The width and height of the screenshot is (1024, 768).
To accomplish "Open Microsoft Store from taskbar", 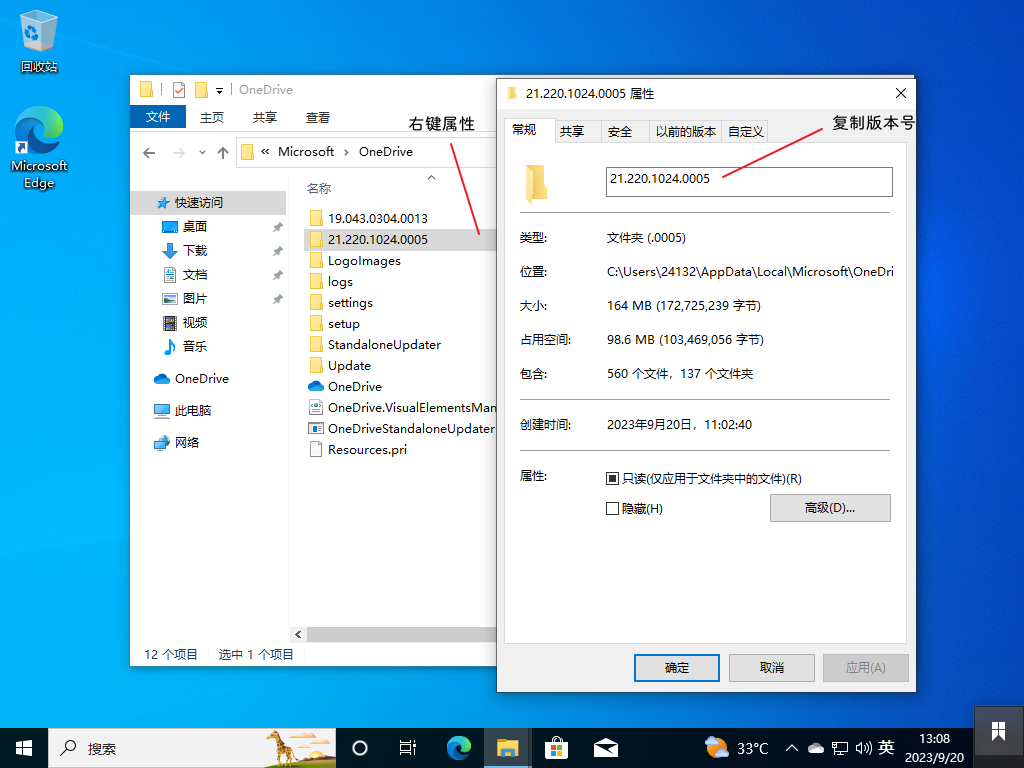I will pos(556,748).
